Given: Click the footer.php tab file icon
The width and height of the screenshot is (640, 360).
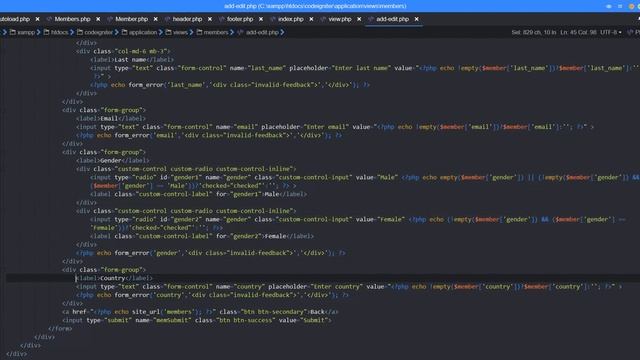Looking at the screenshot, I should pos(222,19).
